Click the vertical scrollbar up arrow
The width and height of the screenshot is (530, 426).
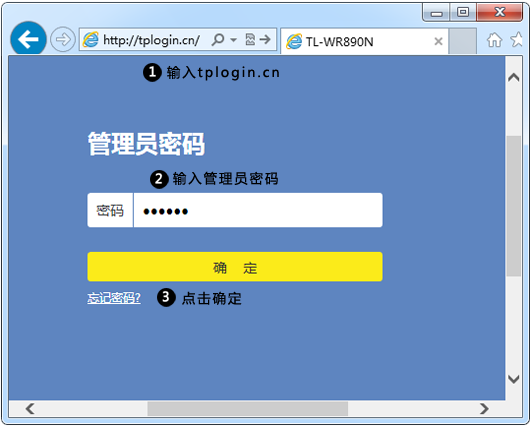click(514, 77)
